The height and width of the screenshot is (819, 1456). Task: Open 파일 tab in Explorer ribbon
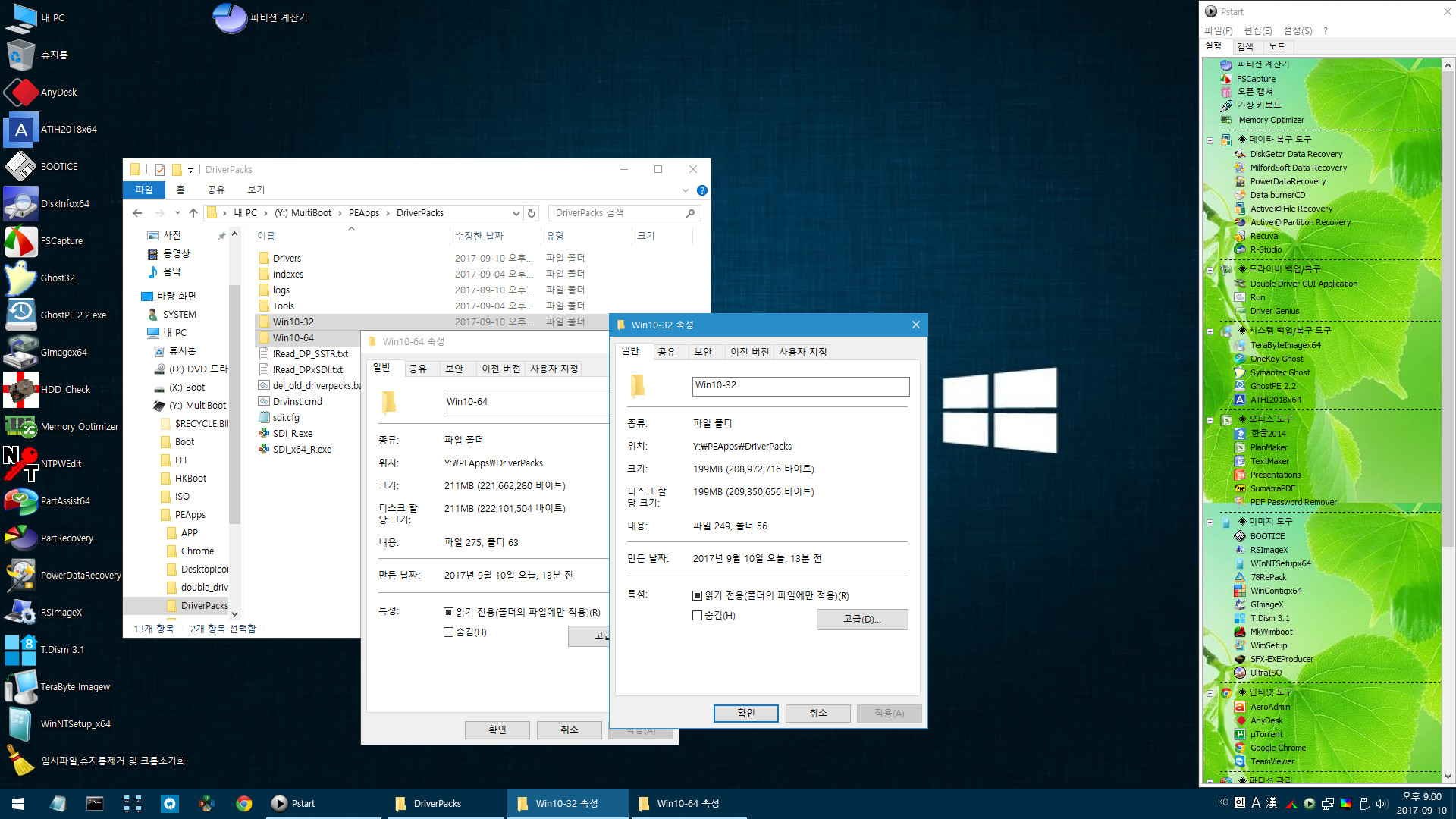pyautogui.click(x=144, y=190)
